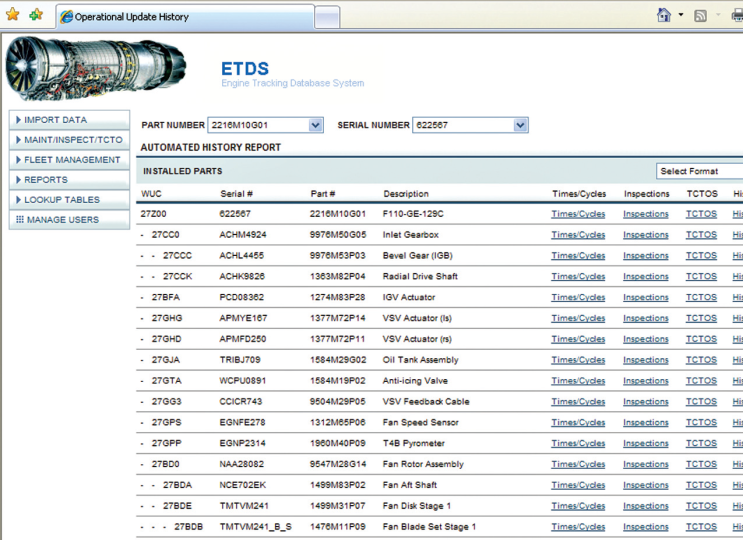Click the arrow icon beside REPORTS
Viewport: 743px width, 540px height.
(18, 180)
